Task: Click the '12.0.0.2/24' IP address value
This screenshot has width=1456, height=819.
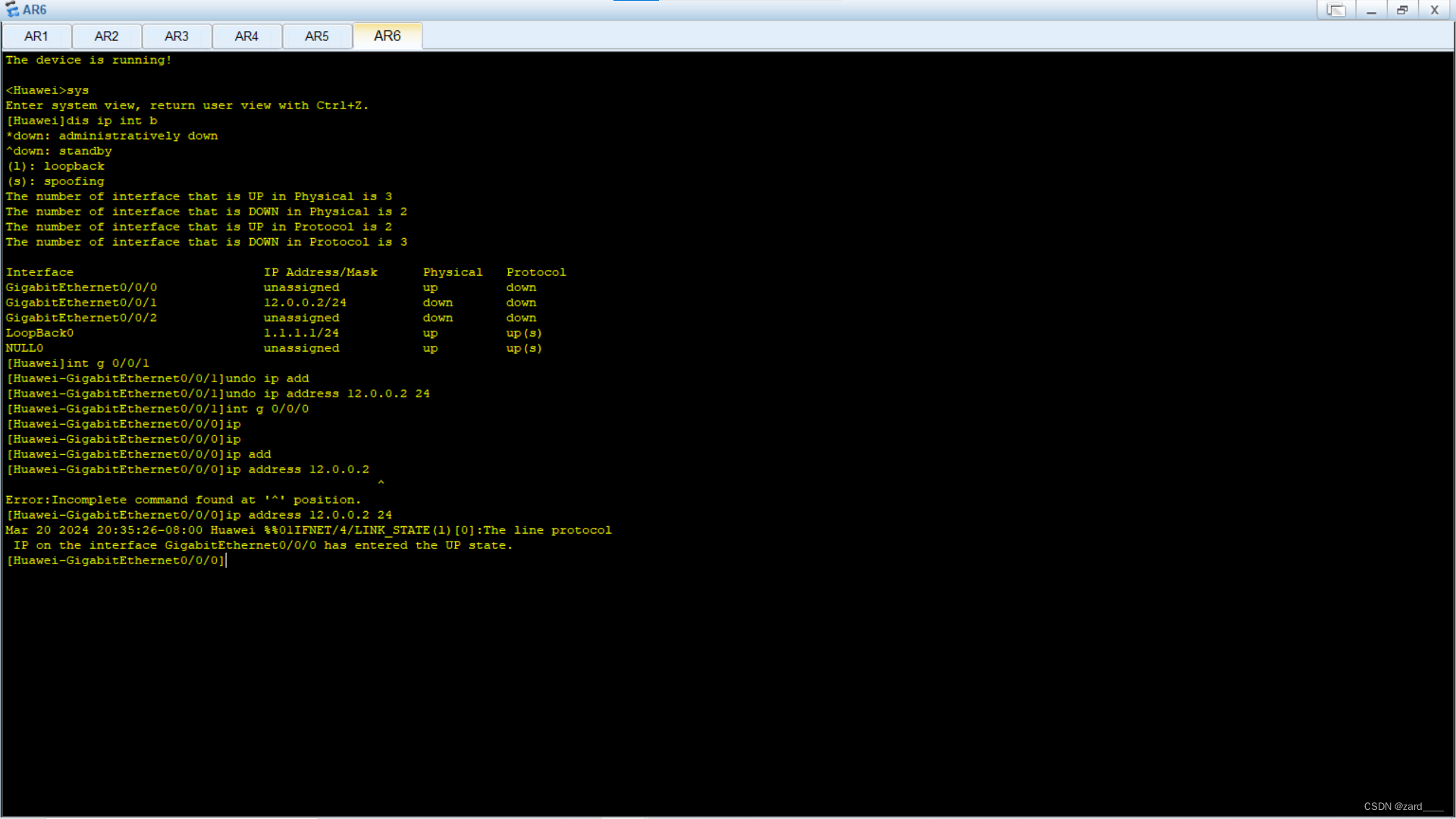Action: 305,303
